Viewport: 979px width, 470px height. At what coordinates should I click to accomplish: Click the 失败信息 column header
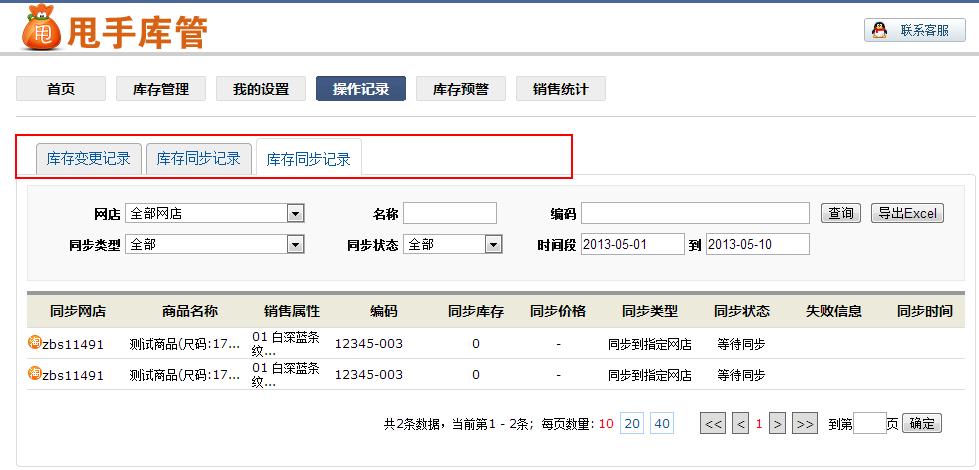pos(834,311)
